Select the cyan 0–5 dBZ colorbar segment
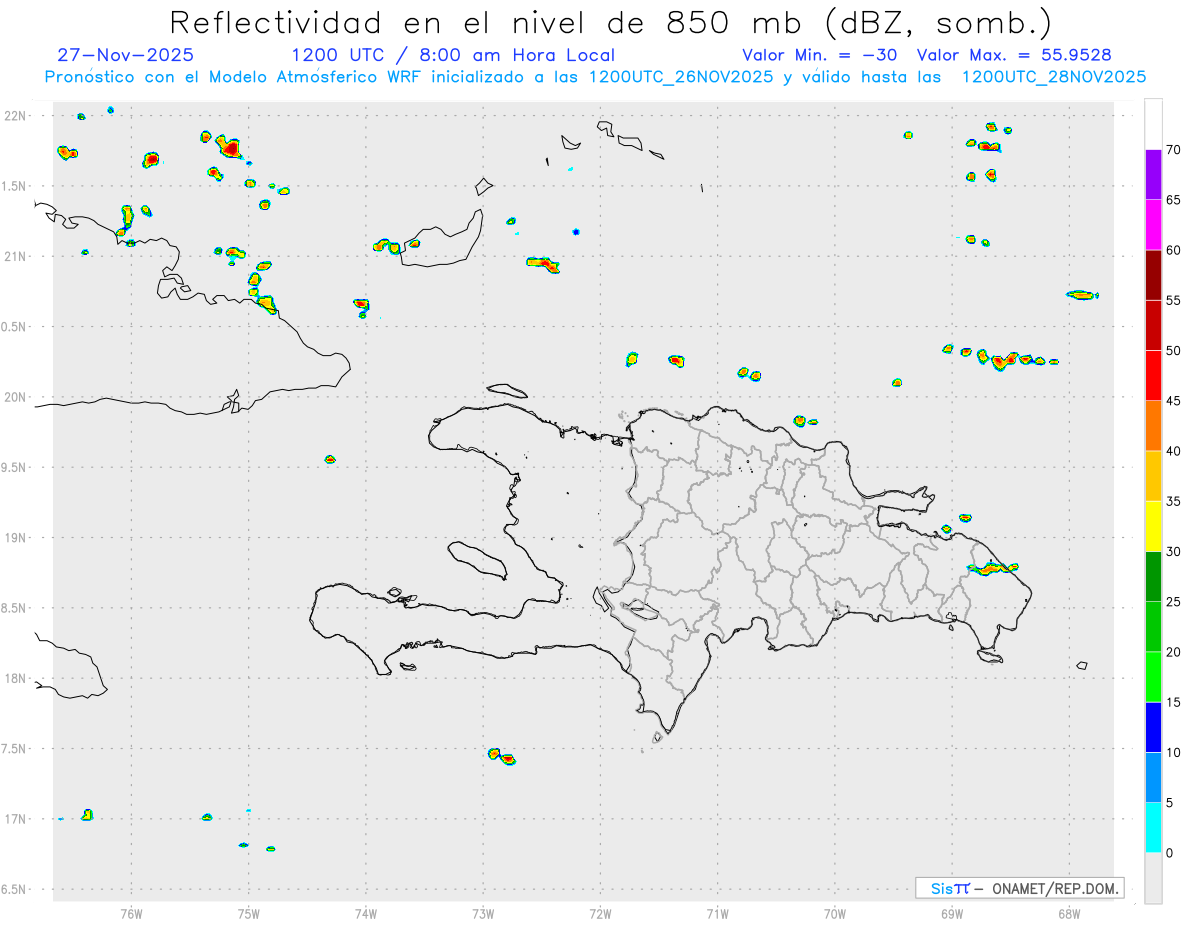Screen dimensions: 1200x927 [x=1153, y=828]
